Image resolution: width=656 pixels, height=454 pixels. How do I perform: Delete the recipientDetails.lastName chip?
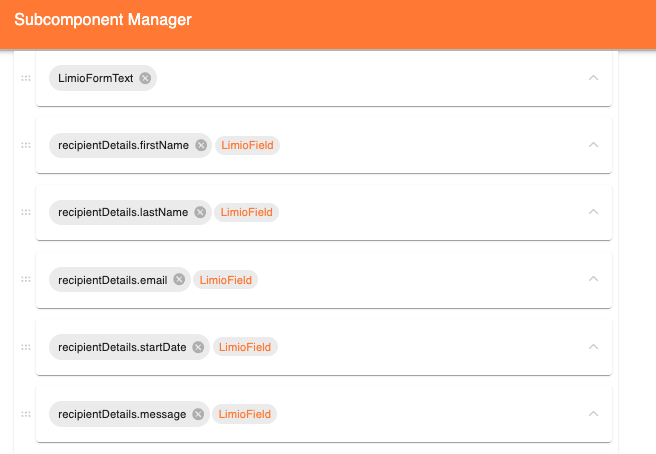pyautogui.click(x=200, y=212)
